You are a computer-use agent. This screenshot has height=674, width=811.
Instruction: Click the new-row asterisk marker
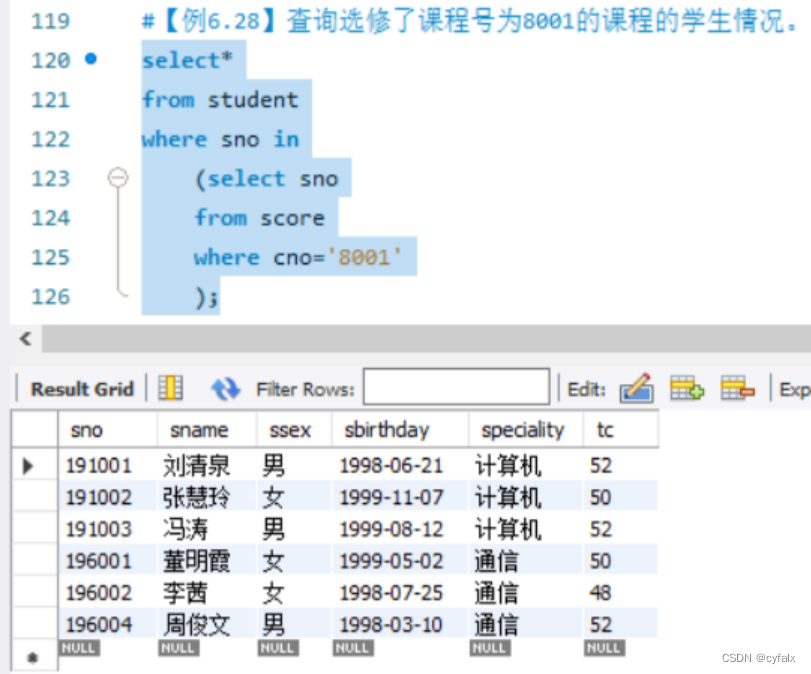point(33,657)
